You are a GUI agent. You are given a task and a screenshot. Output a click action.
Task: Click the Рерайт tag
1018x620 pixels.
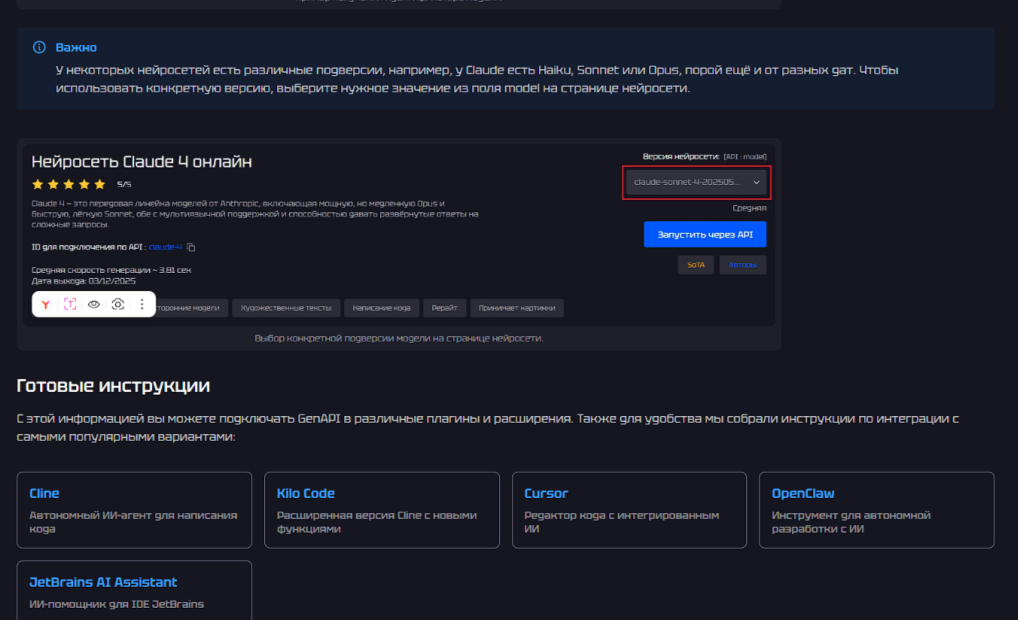pyautogui.click(x=445, y=308)
